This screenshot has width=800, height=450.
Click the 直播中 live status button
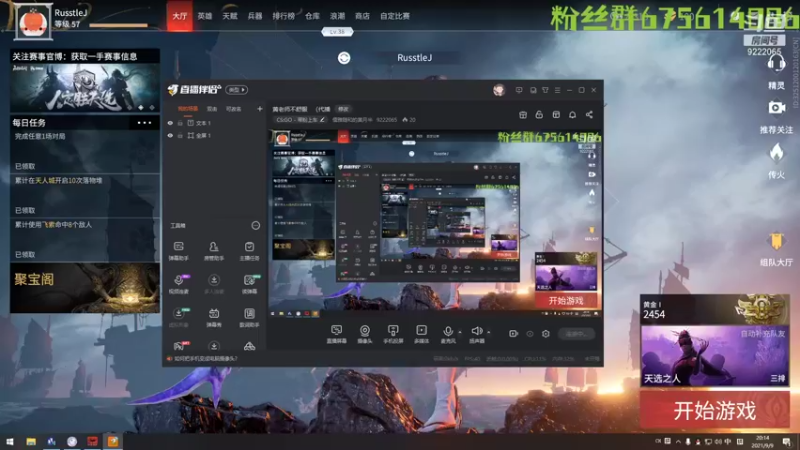(576, 334)
